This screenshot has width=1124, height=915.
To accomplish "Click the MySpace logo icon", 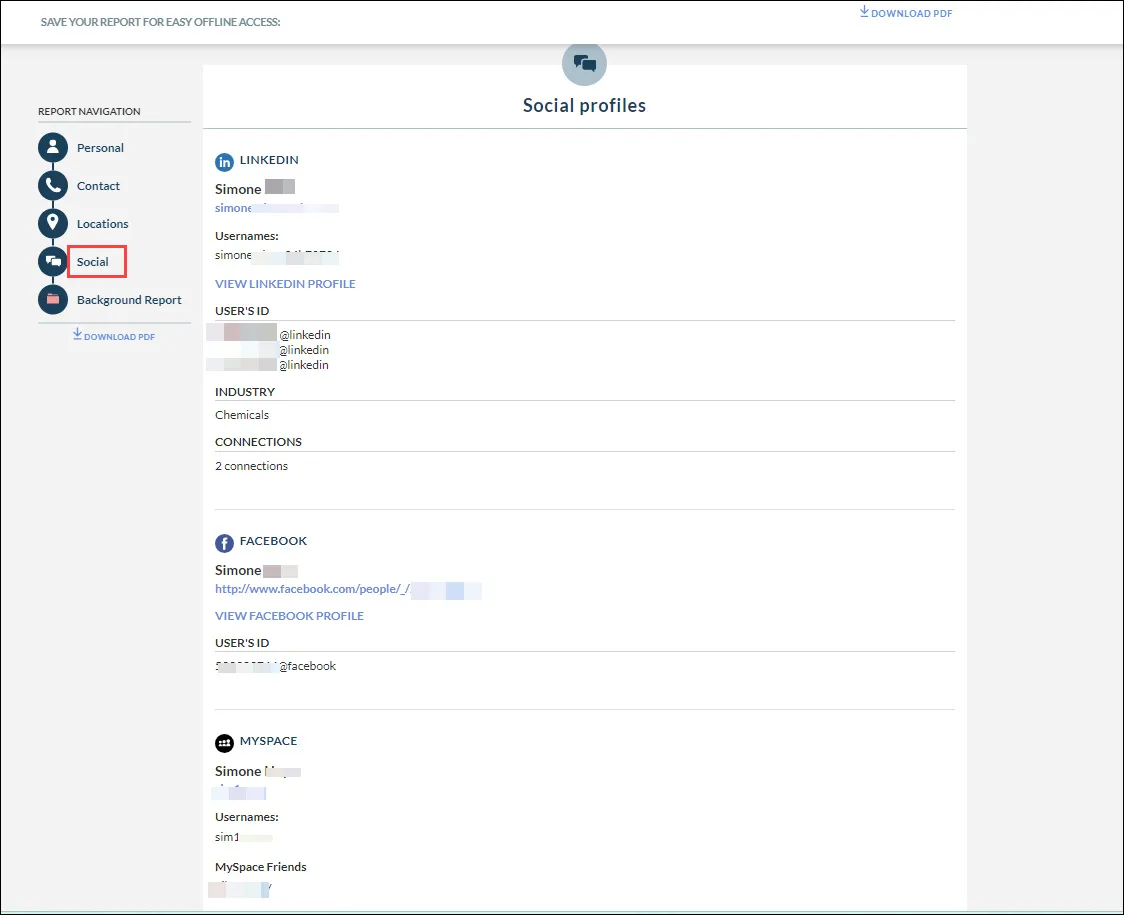I will (x=224, y=742).
